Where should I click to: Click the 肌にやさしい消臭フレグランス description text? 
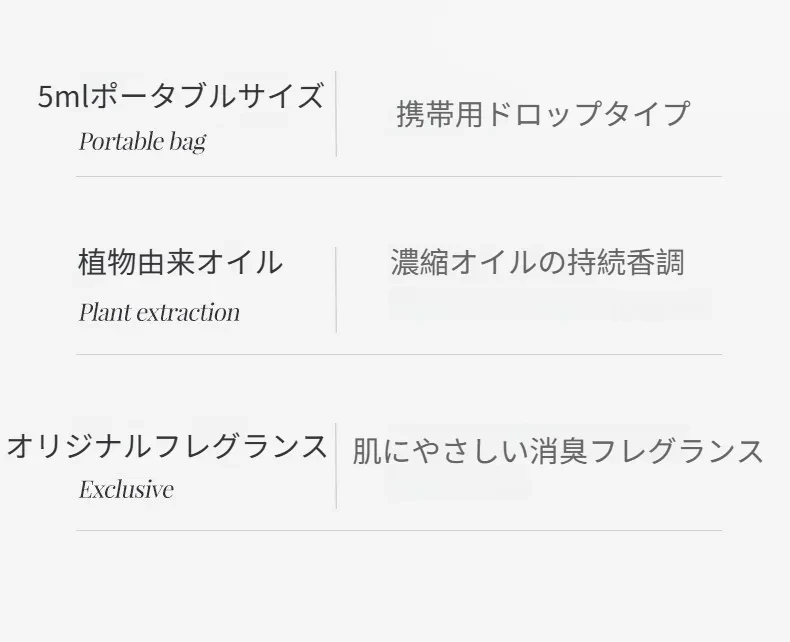pyautogui.click(x=558, y=451)
